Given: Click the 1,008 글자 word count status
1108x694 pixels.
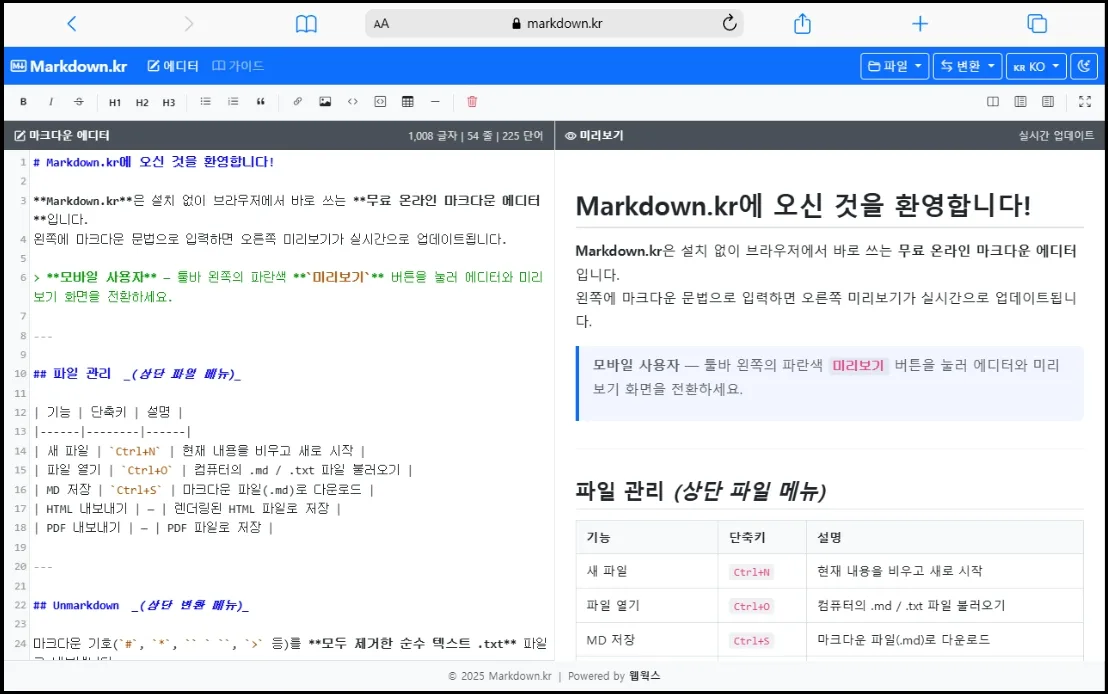Looking at the screenshot, I should (x=475, y=136).
